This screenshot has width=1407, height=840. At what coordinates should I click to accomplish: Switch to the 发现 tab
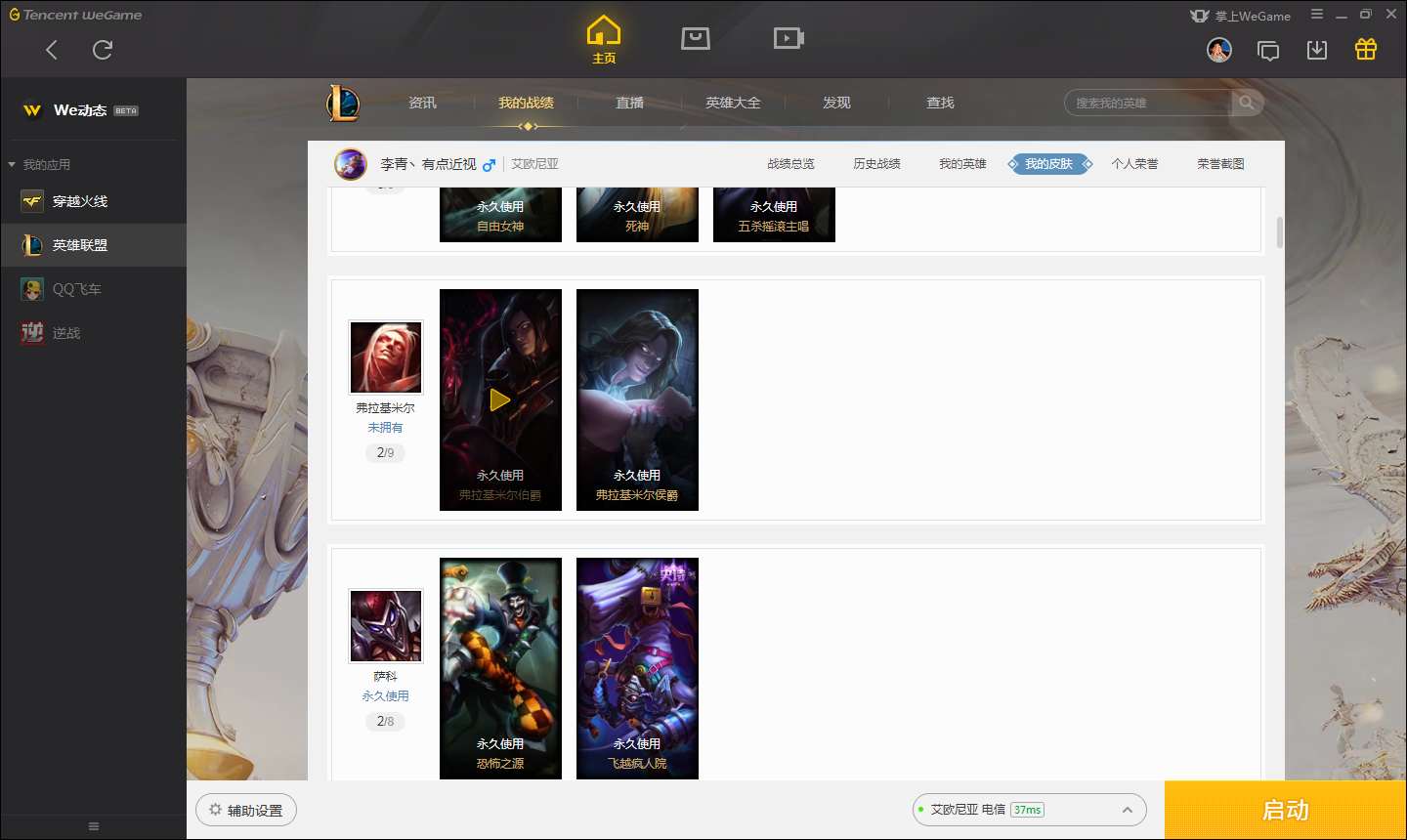[x=836, y=103]
